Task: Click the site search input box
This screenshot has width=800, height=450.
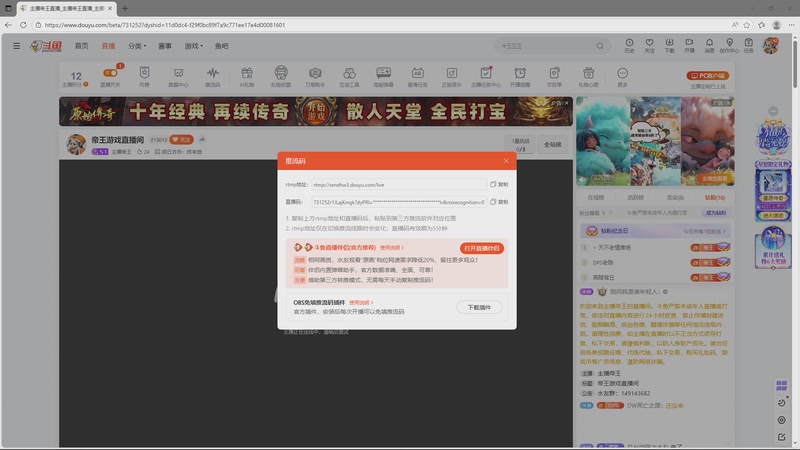Action: [x=545, y=46]
